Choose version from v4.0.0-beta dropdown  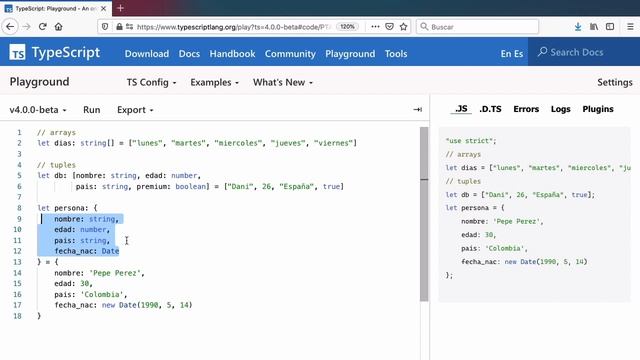coord(38,110)
